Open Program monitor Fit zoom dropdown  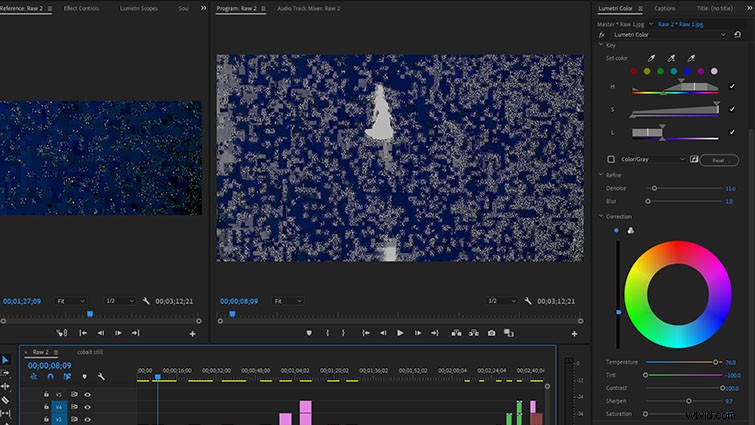(x=287, y=301)
